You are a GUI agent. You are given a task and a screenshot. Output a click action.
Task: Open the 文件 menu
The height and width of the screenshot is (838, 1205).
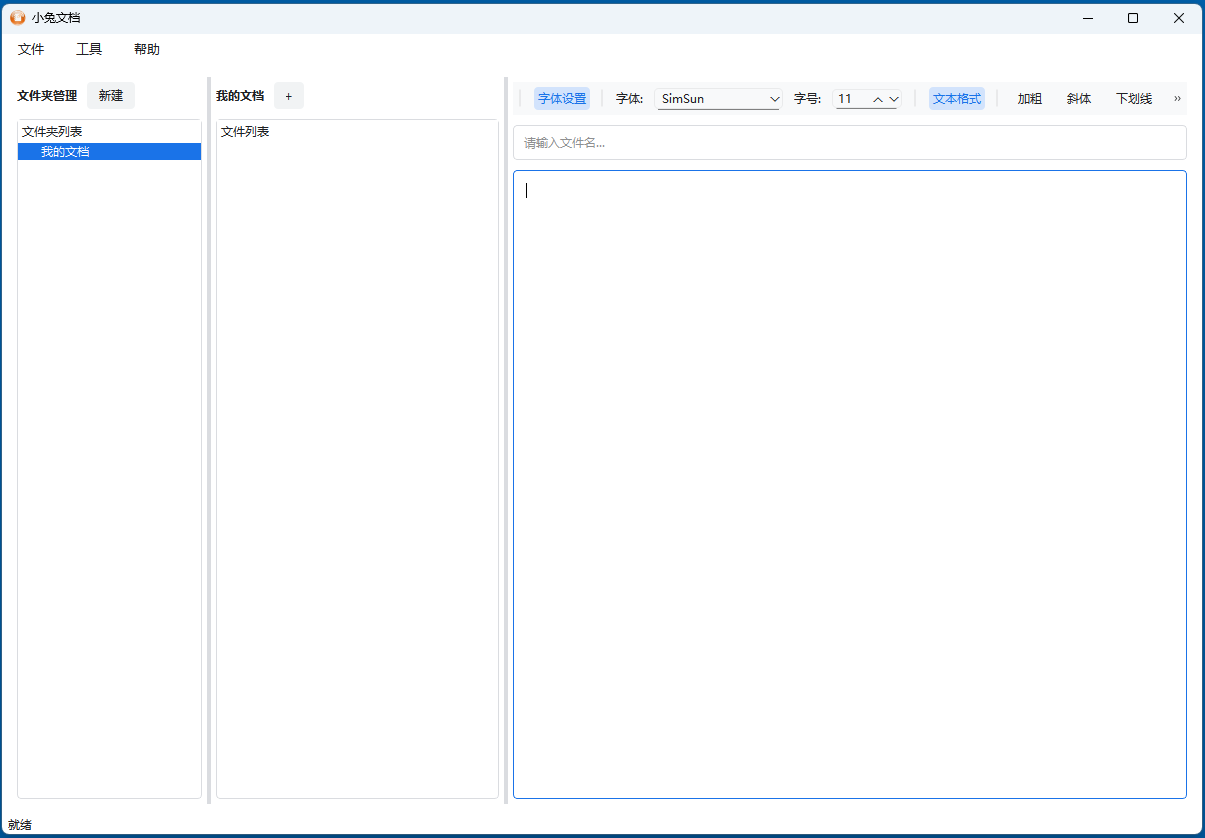pyautogui.click(x=31, y=48)
